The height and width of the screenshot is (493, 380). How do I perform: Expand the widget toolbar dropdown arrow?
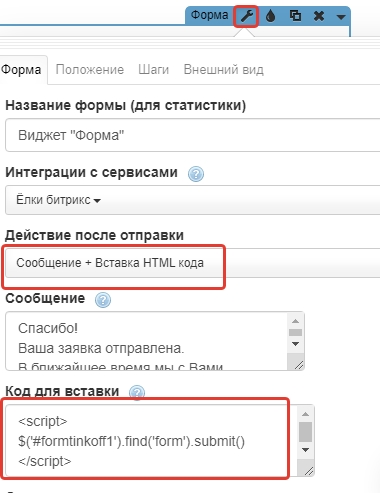(x=341, y=17)
